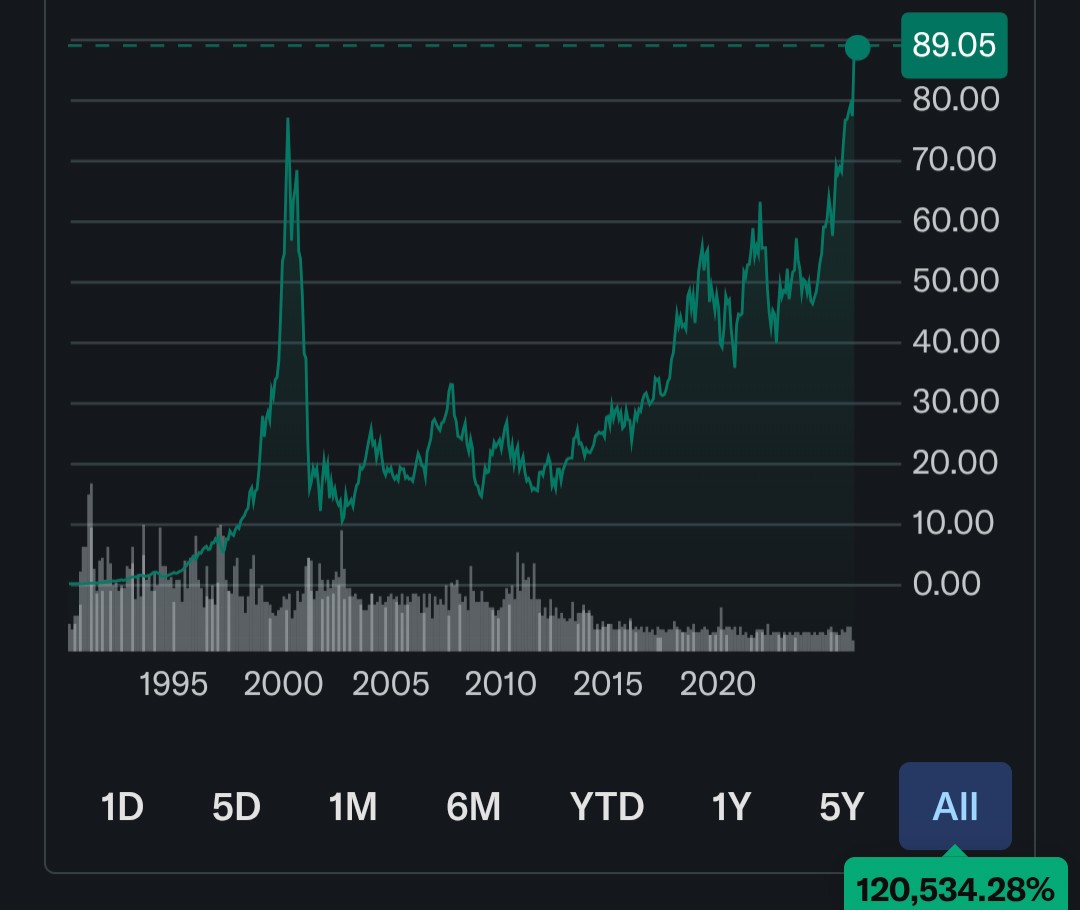This screenshot has width=1080, height=910.
Task: Switch chart to the 6M range
Action: [473, 806]
